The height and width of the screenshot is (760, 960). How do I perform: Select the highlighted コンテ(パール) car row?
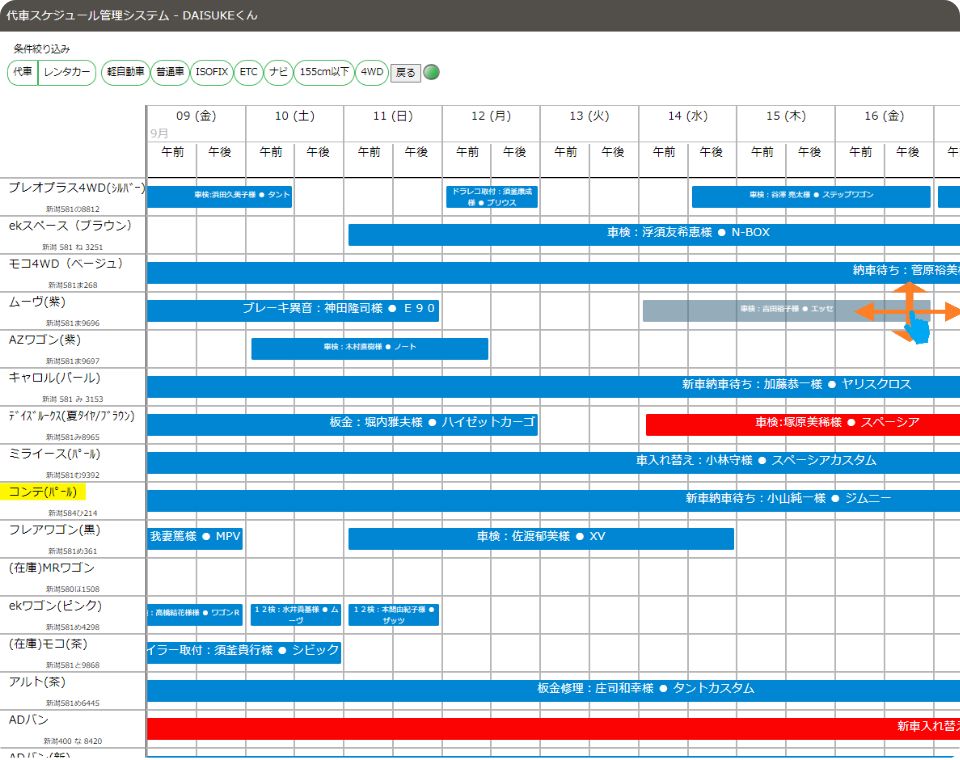(x=73, y=500)
